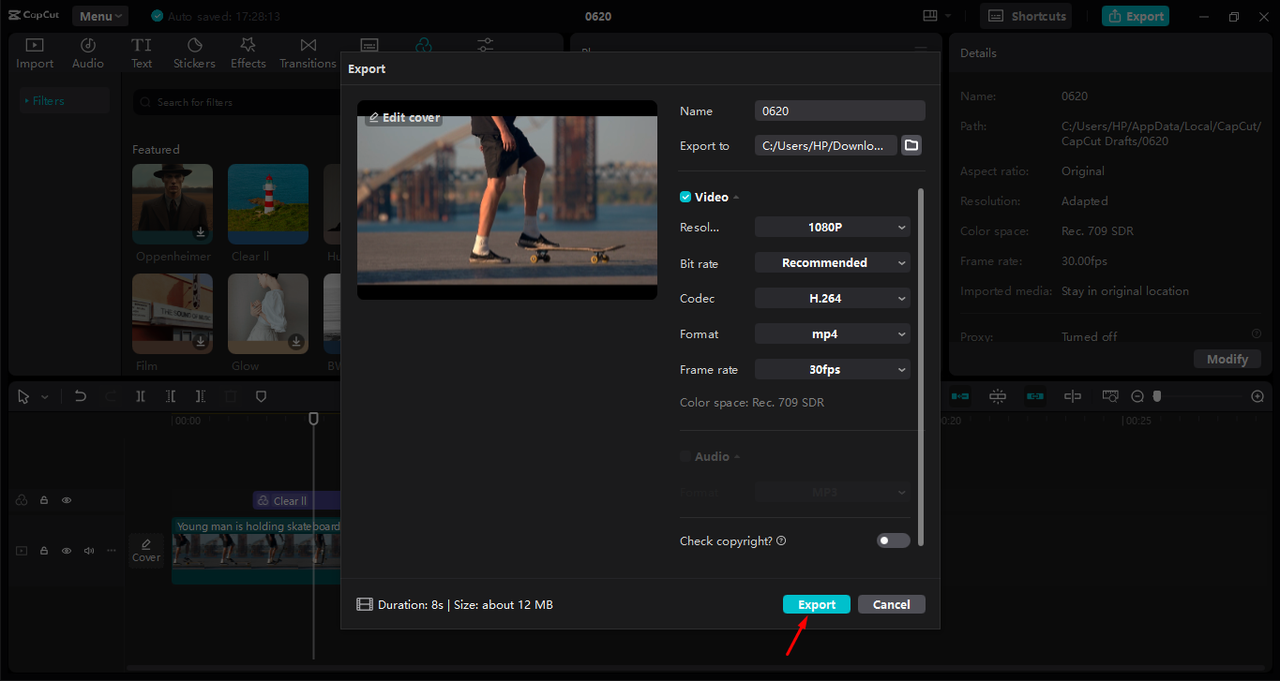This screenshot has width=1280, height=681.
Task: Download the Glow filter
Action: pyautogui.click(x=296, y=342)
